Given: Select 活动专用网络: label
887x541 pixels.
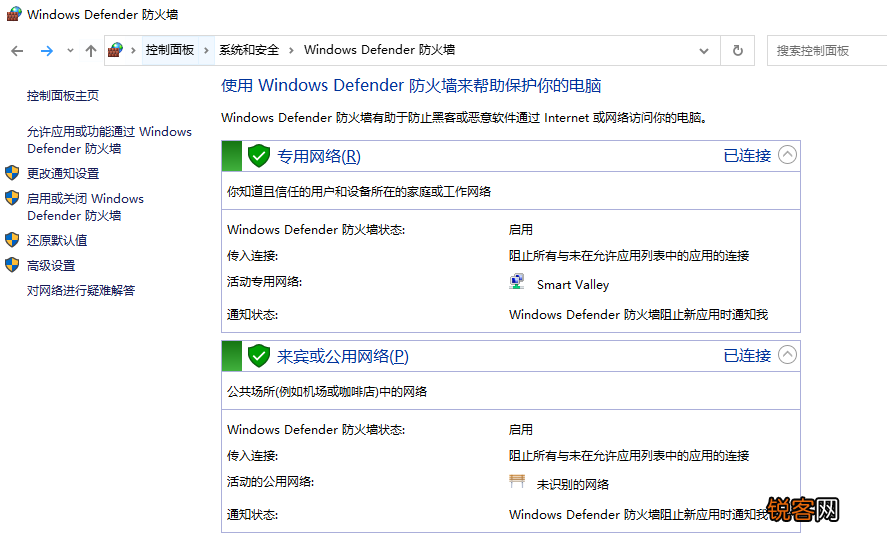Looking at the screenshot, I should point(264,282).
